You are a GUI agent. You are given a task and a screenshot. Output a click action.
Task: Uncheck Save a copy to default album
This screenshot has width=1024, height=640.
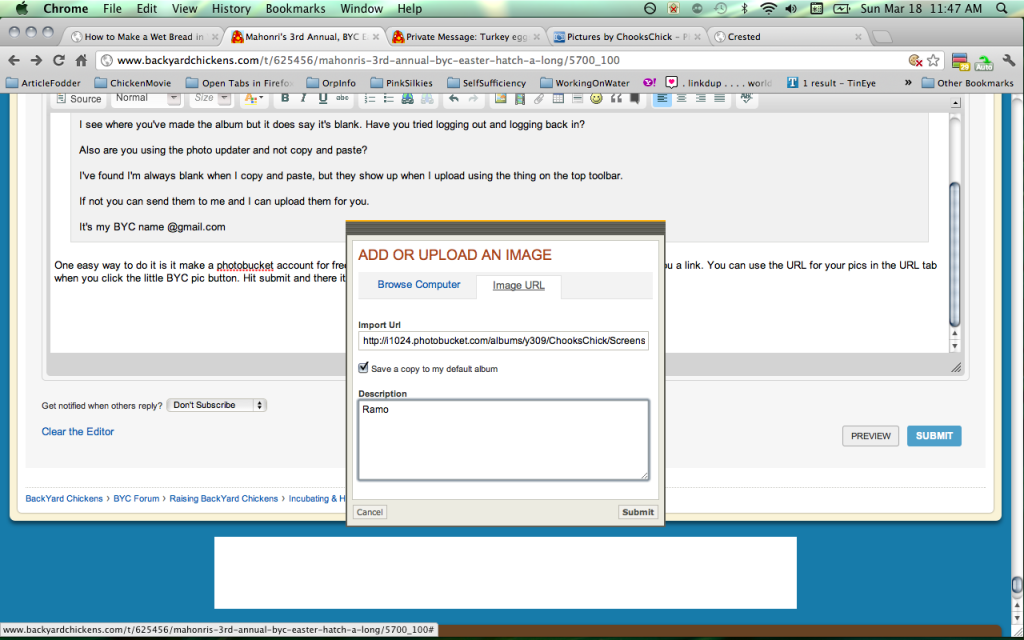[364, 369]
